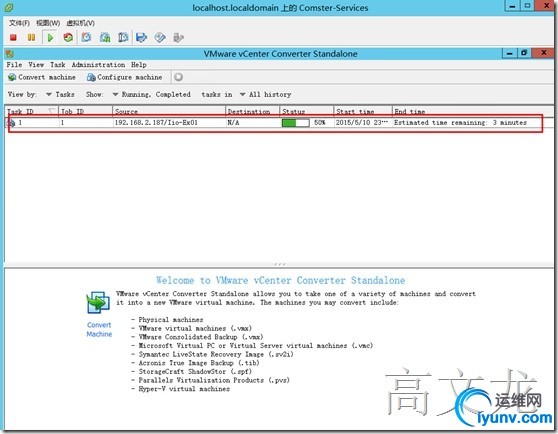This screenshot has height=434, width=558.
Task: Click the green Play power-on icon
Action: (50, 37)
